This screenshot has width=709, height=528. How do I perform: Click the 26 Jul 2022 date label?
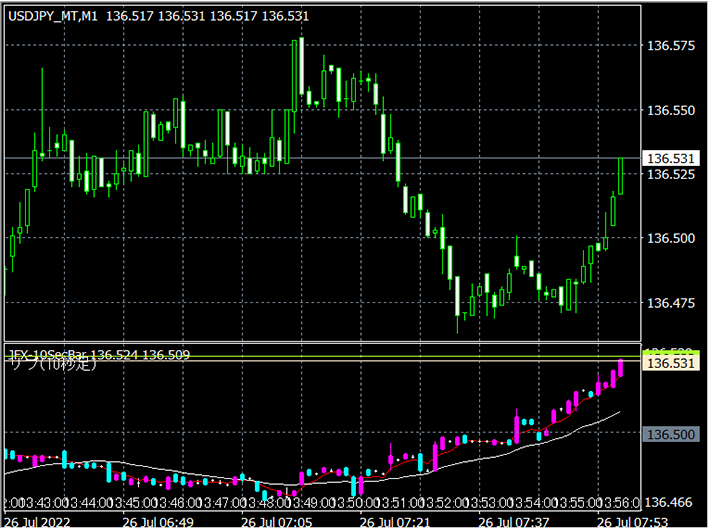click(37, 522)
